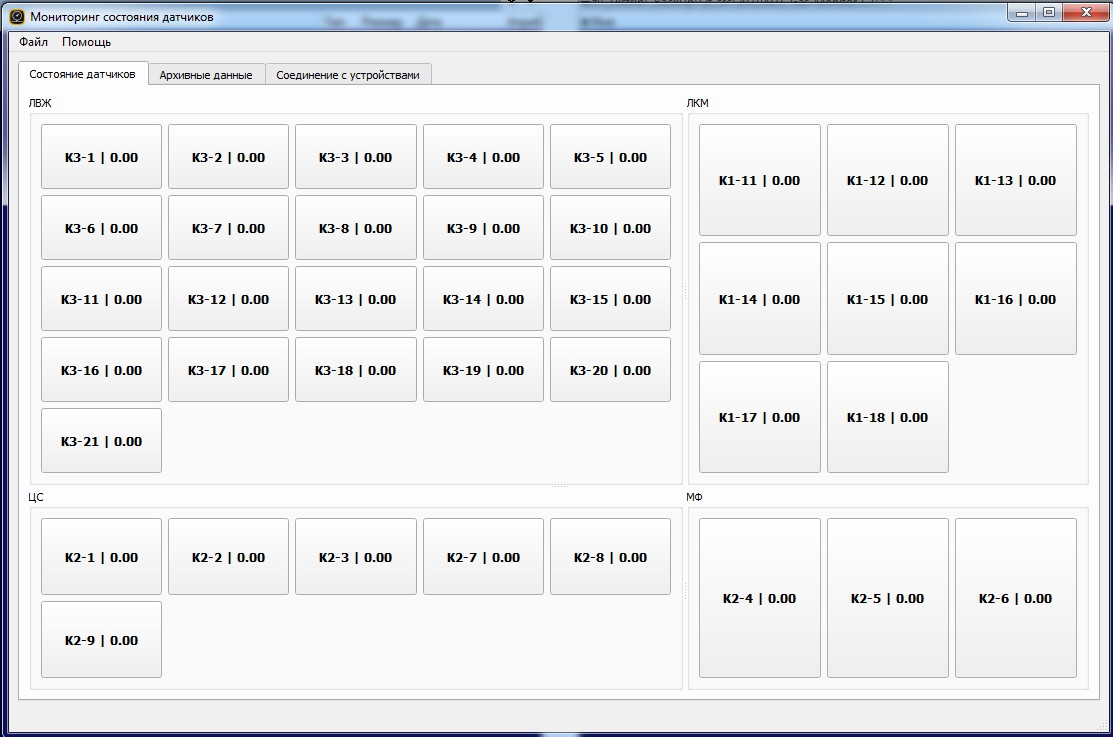Click sensor К3-16 in ЛВЖ group
The width and height of the screenshot is (1113, 737).
click(x=102, y=370)
